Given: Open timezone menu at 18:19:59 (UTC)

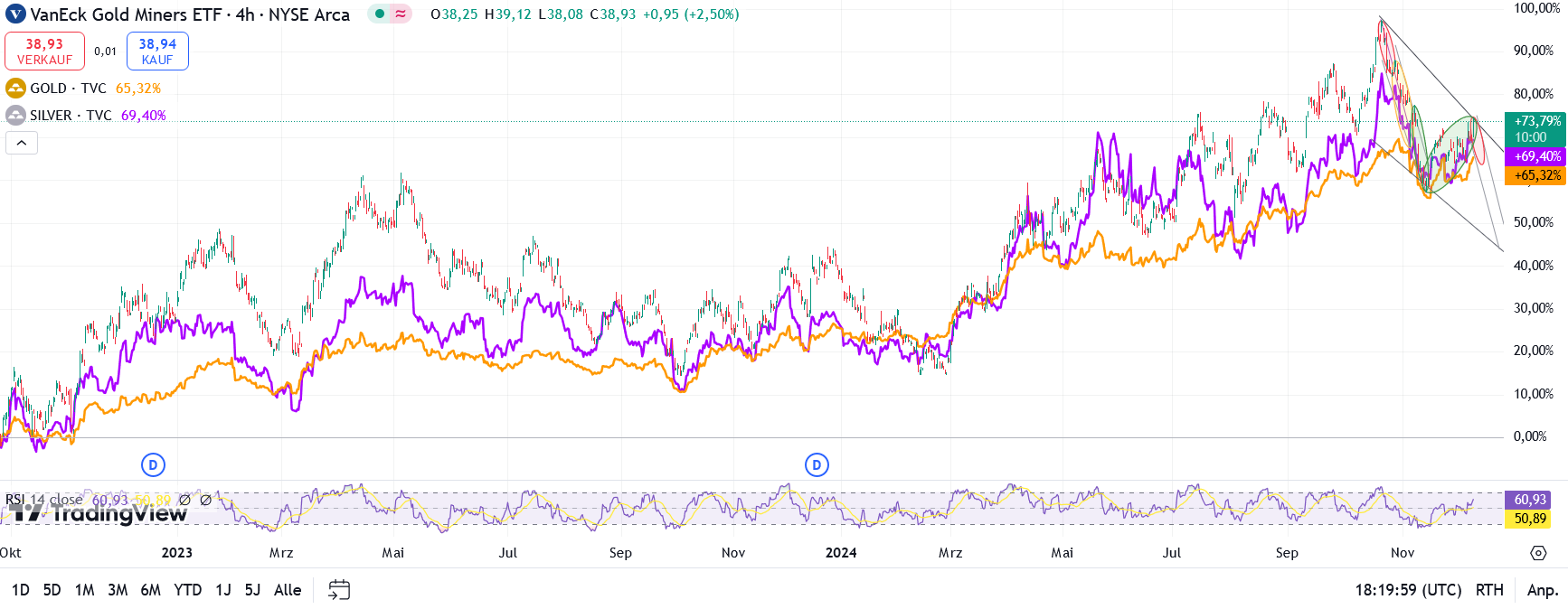Looking at the screenshot, I should coord(1408,590).
